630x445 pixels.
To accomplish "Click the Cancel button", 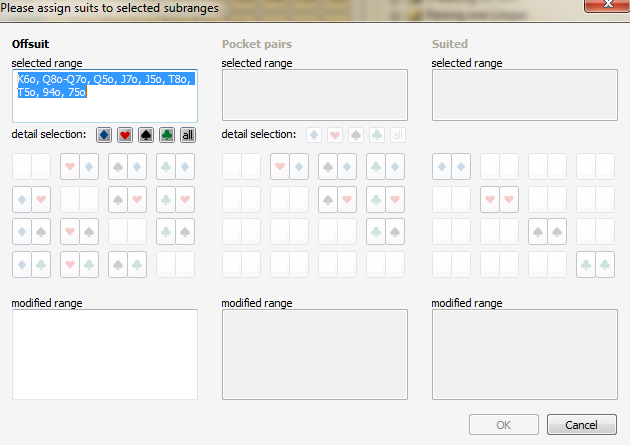I will (581, 425).
